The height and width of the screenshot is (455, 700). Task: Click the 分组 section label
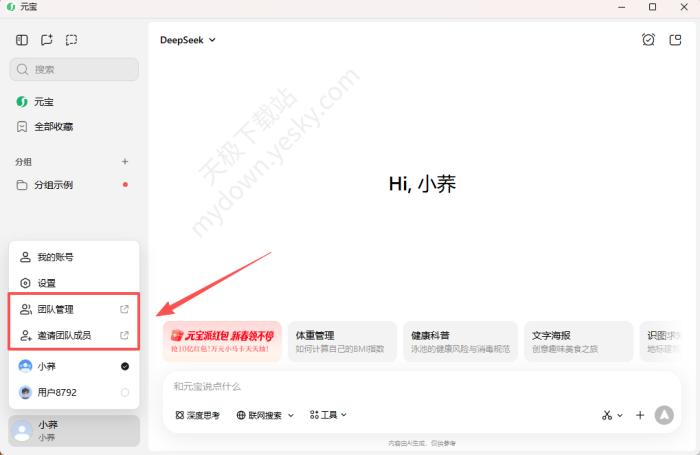(x=23, y=162)
